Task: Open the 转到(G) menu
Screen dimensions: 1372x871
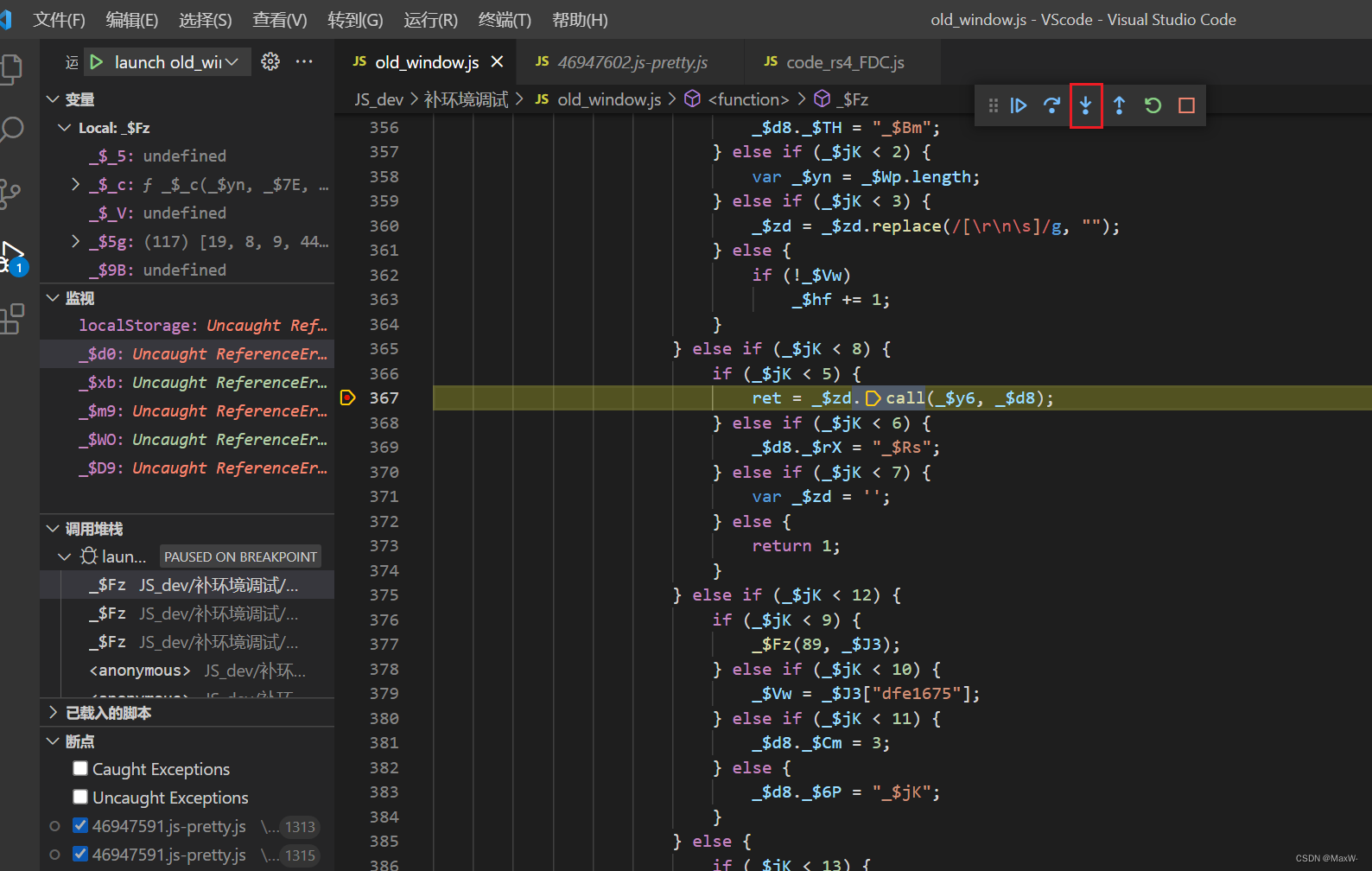Action: pos(355,20)
